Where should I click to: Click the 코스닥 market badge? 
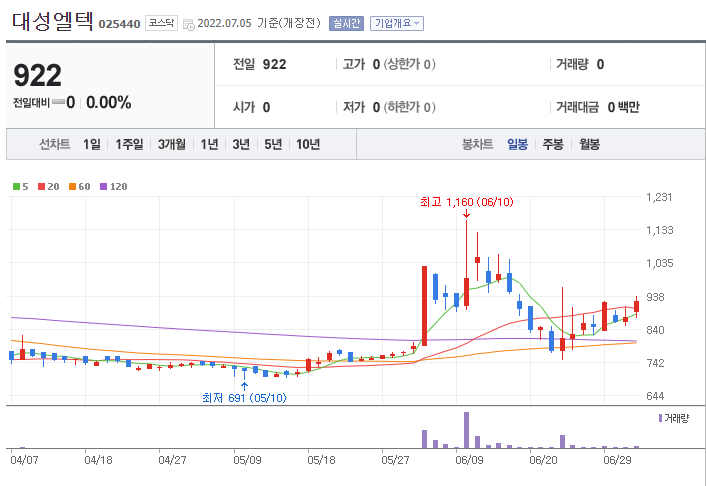coord(161,23)
